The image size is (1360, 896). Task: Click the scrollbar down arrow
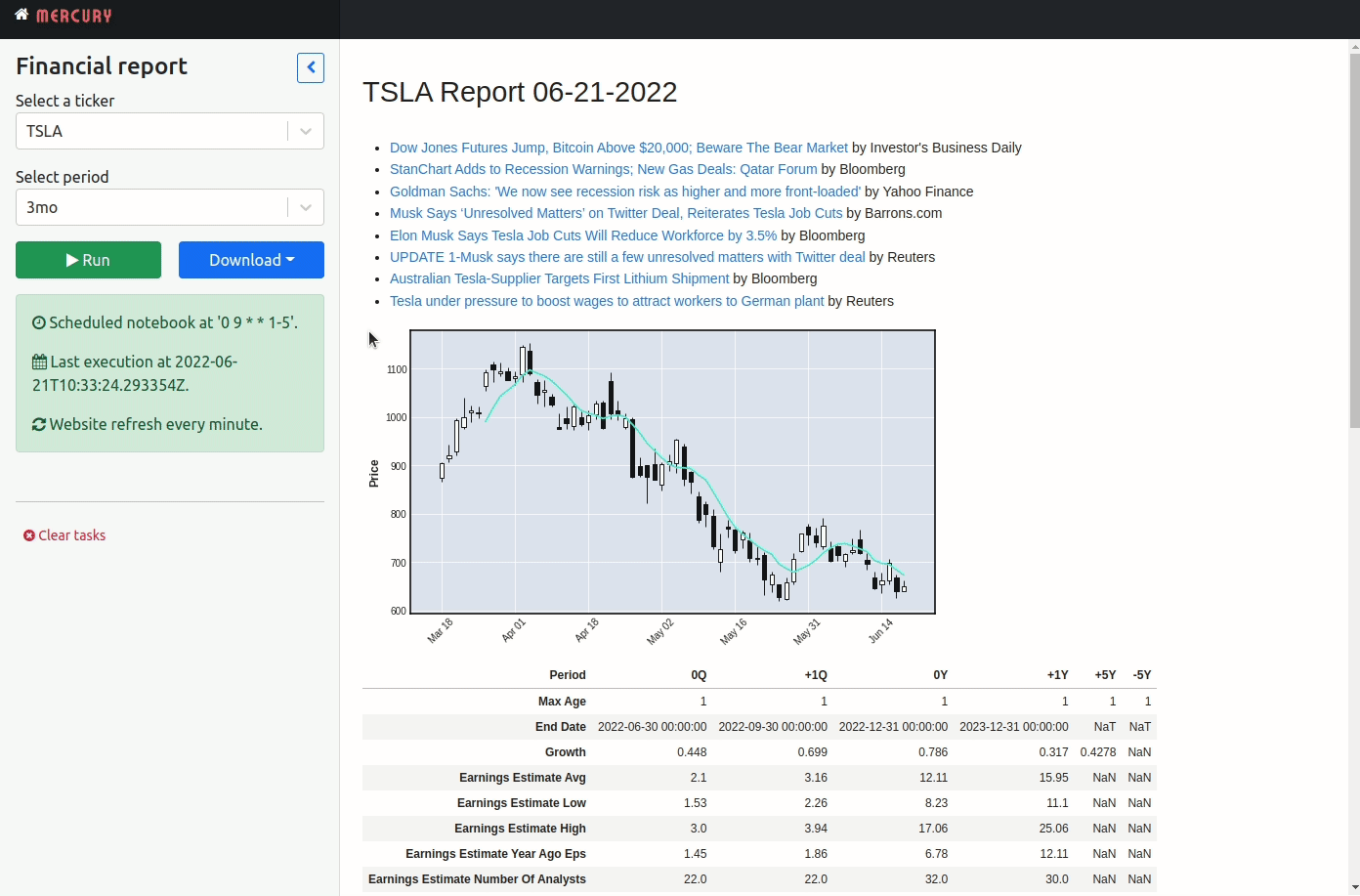pyautogui.click(x=1354, y=887)
